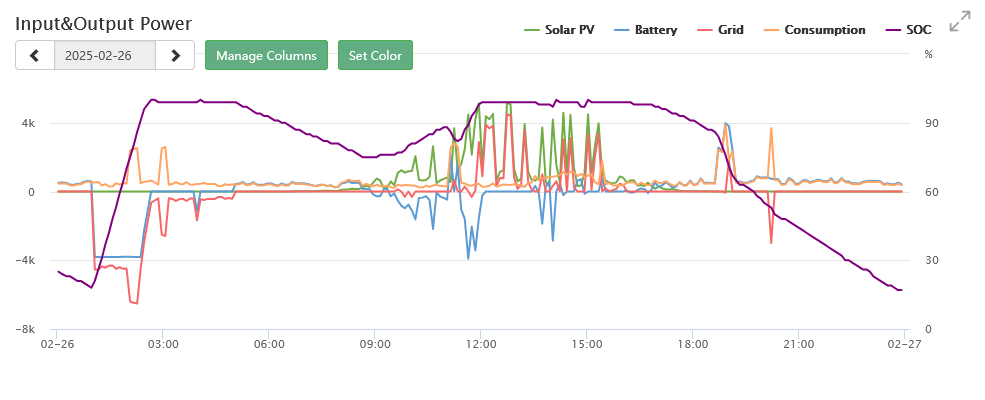This screenshot has height=400, width=985.
Task: Click the blue Battery legend line marker
Action: pyautogui.click(x=617, y=30)
